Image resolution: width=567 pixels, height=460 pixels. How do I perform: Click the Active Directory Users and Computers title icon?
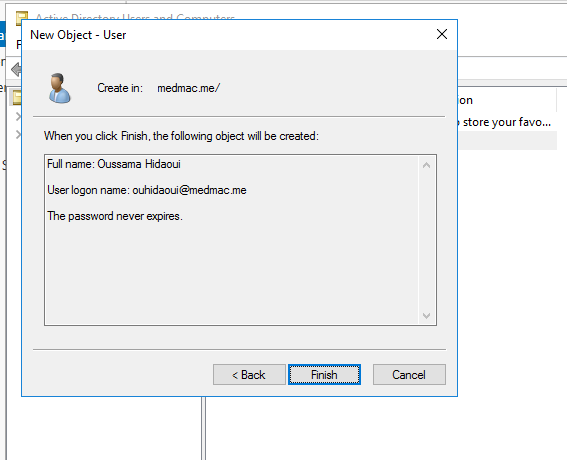coord(22,17)
